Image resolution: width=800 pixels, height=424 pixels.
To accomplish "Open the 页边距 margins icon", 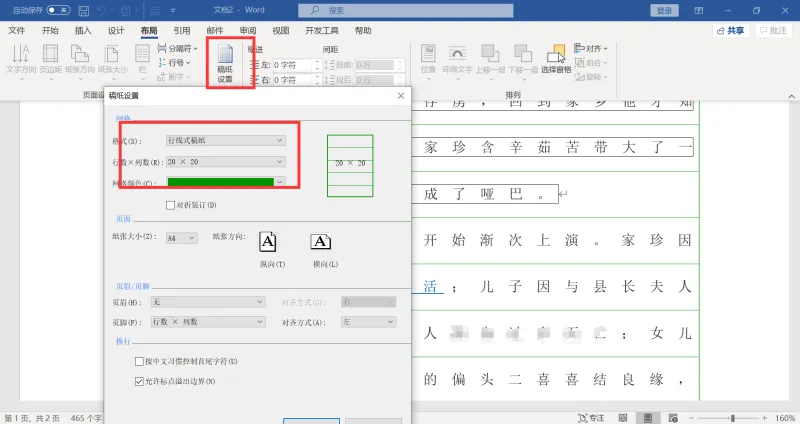I will pos(51,59).
